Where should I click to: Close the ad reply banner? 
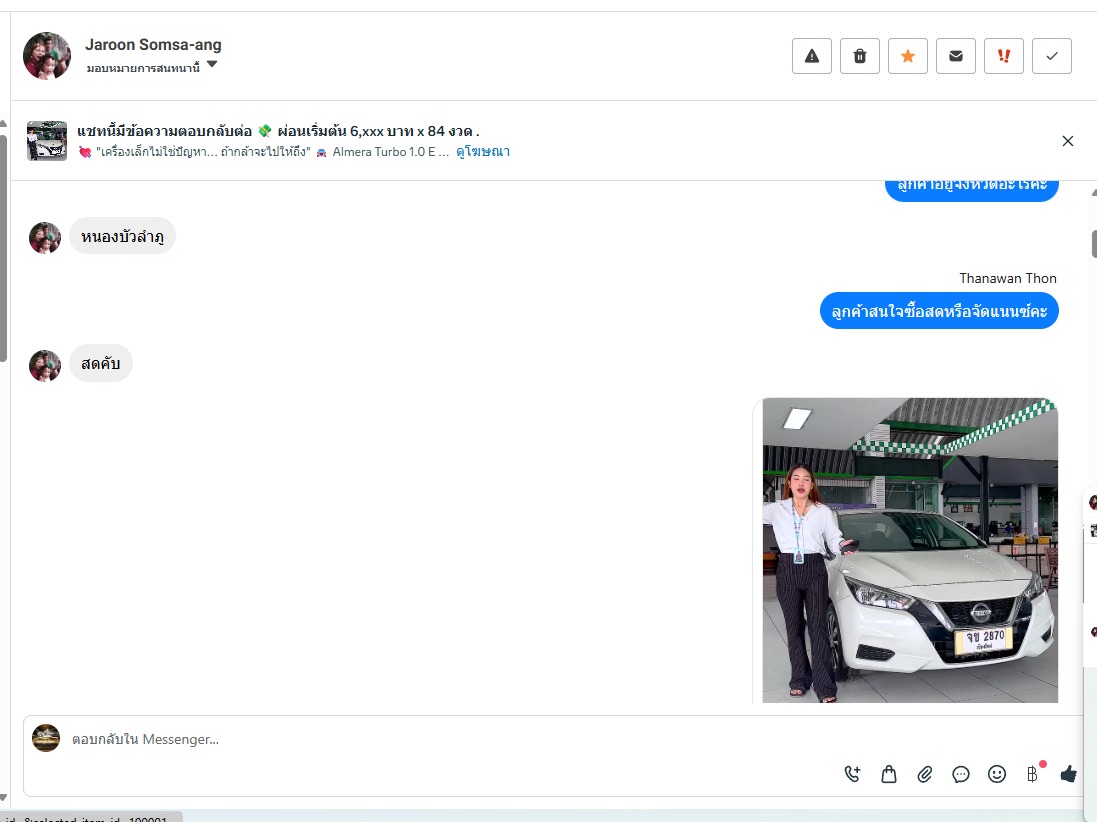[1068, 141]
